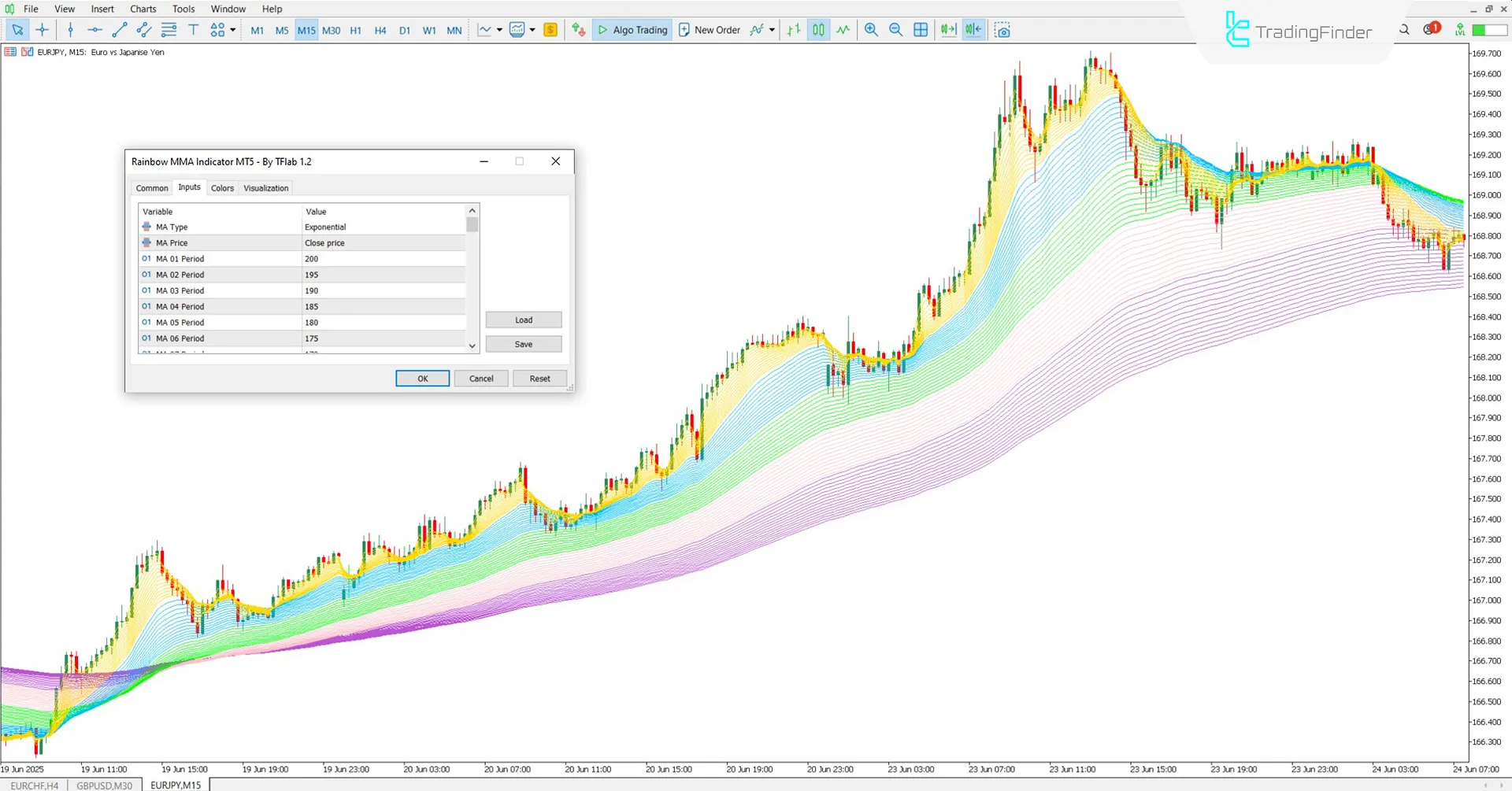
Task: Start Algo Trading
Action: point(632,29)
